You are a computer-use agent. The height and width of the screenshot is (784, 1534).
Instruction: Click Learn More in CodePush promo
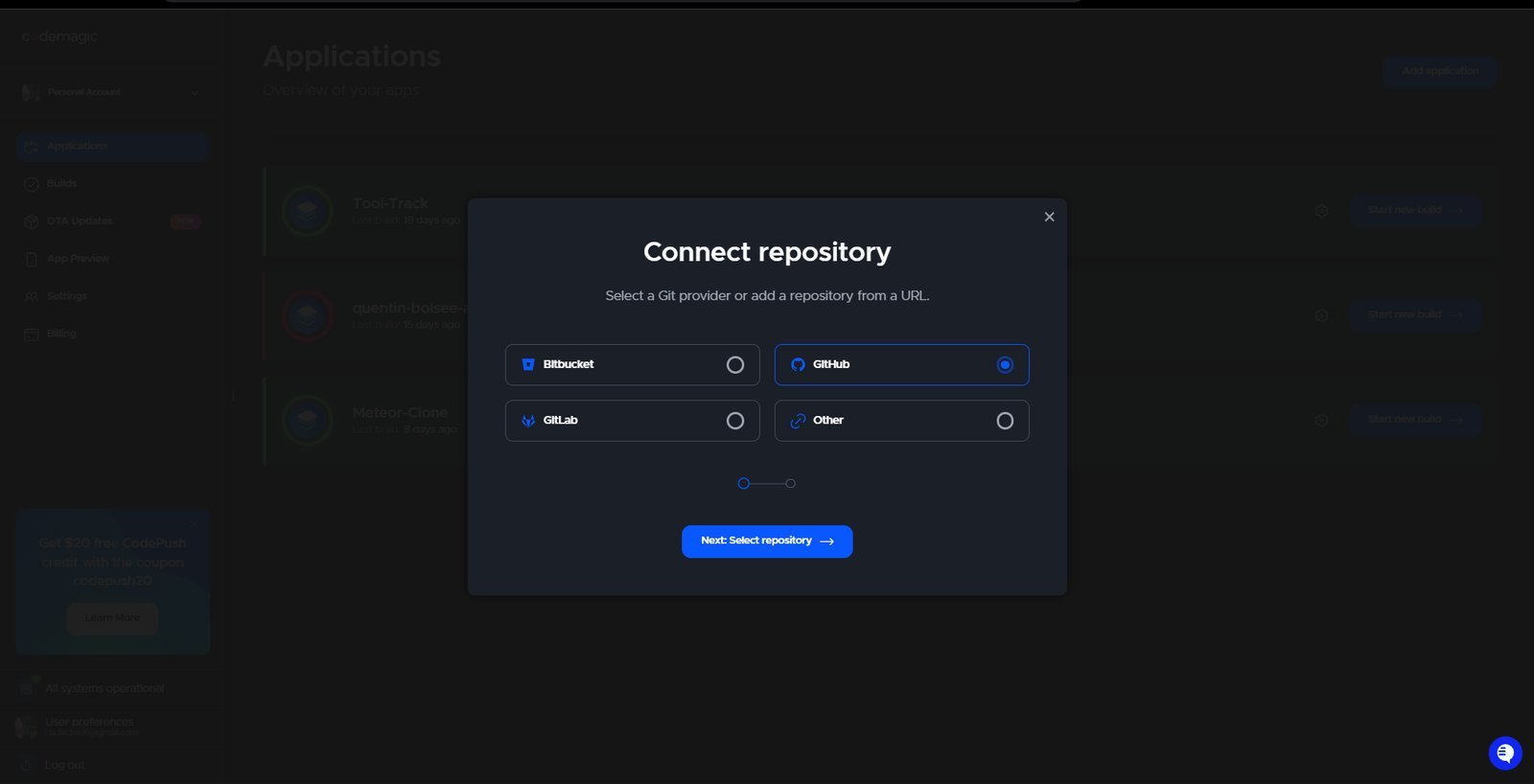(x=112, y=618)
